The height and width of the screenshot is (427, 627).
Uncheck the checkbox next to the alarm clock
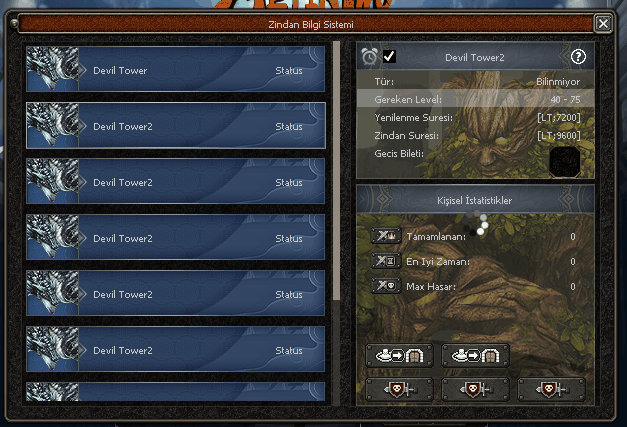click(x=389, y=56)
